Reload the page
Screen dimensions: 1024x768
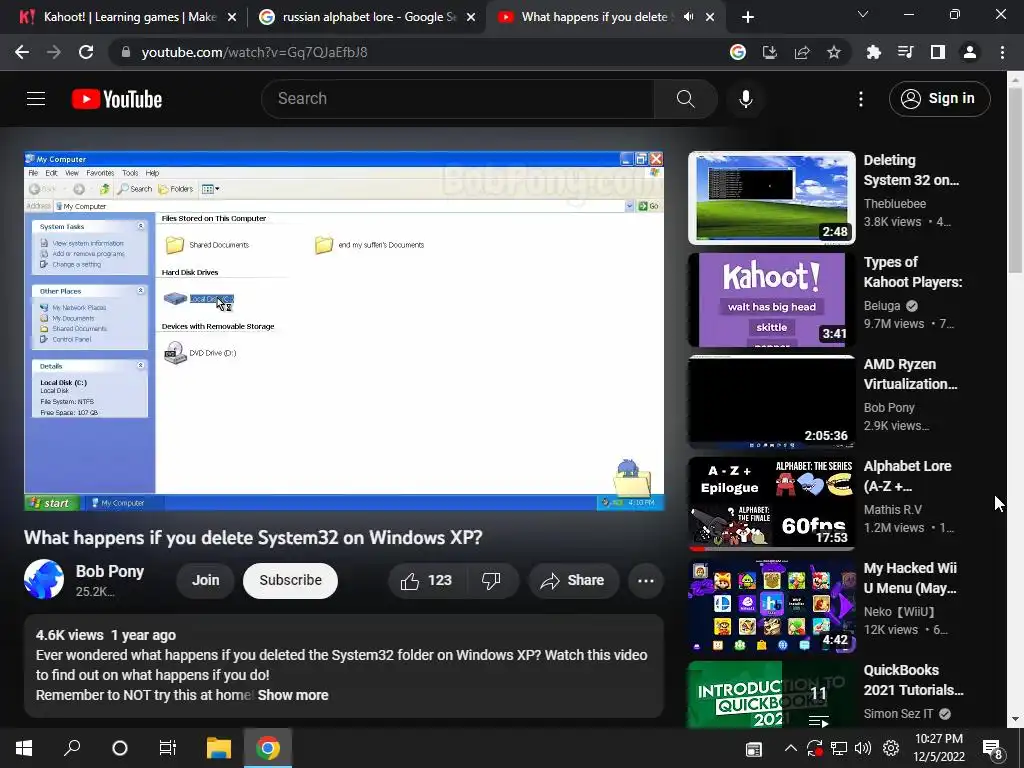[86, 52]
